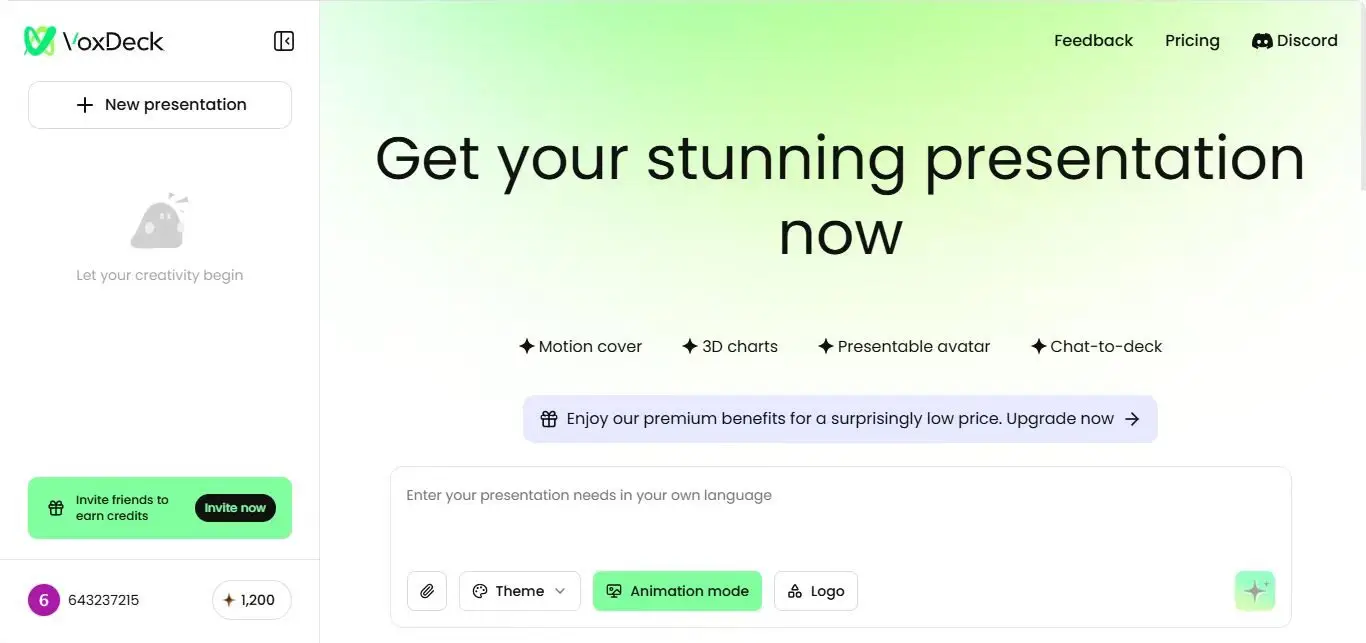Open the Discord link
This screenshot has width=1366, height=643.
(1295, 41)
